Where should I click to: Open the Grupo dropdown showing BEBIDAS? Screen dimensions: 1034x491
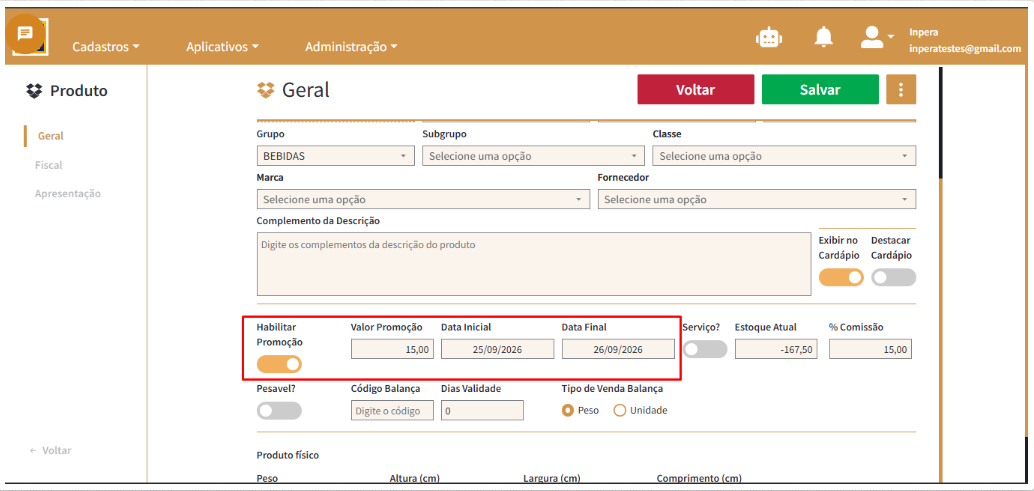pyautogui.click(x=334, y=156)
